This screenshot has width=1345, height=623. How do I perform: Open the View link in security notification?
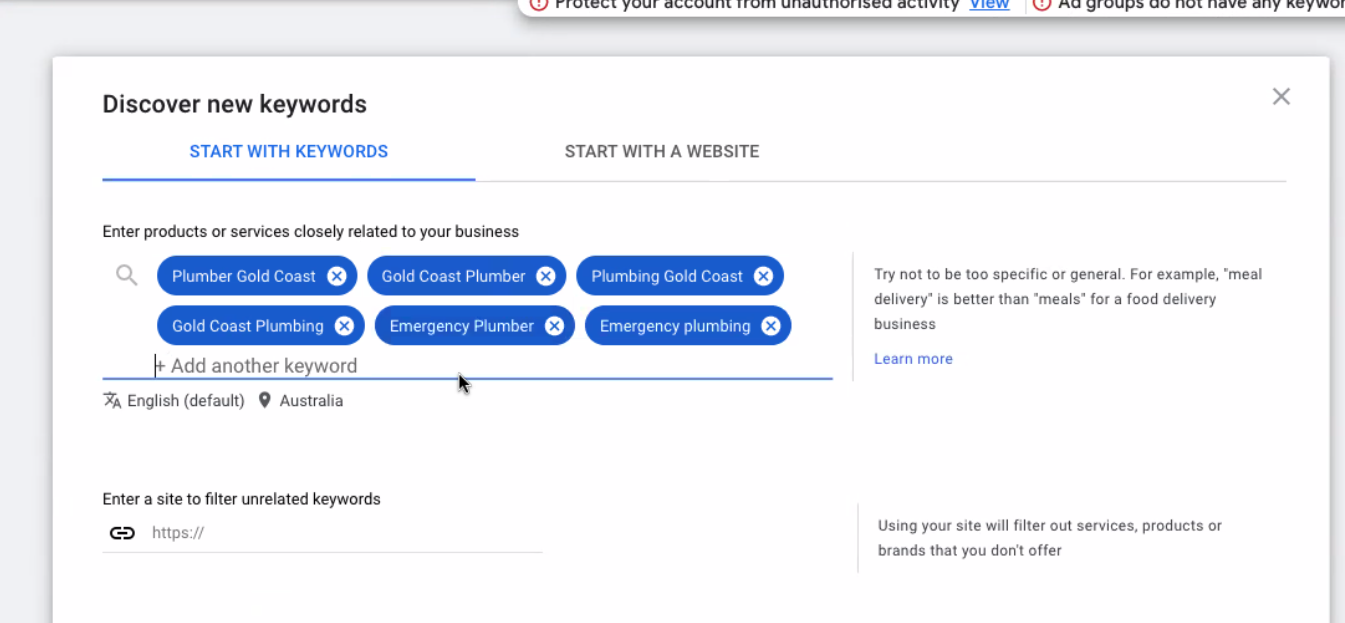click(x=988, y=4)
